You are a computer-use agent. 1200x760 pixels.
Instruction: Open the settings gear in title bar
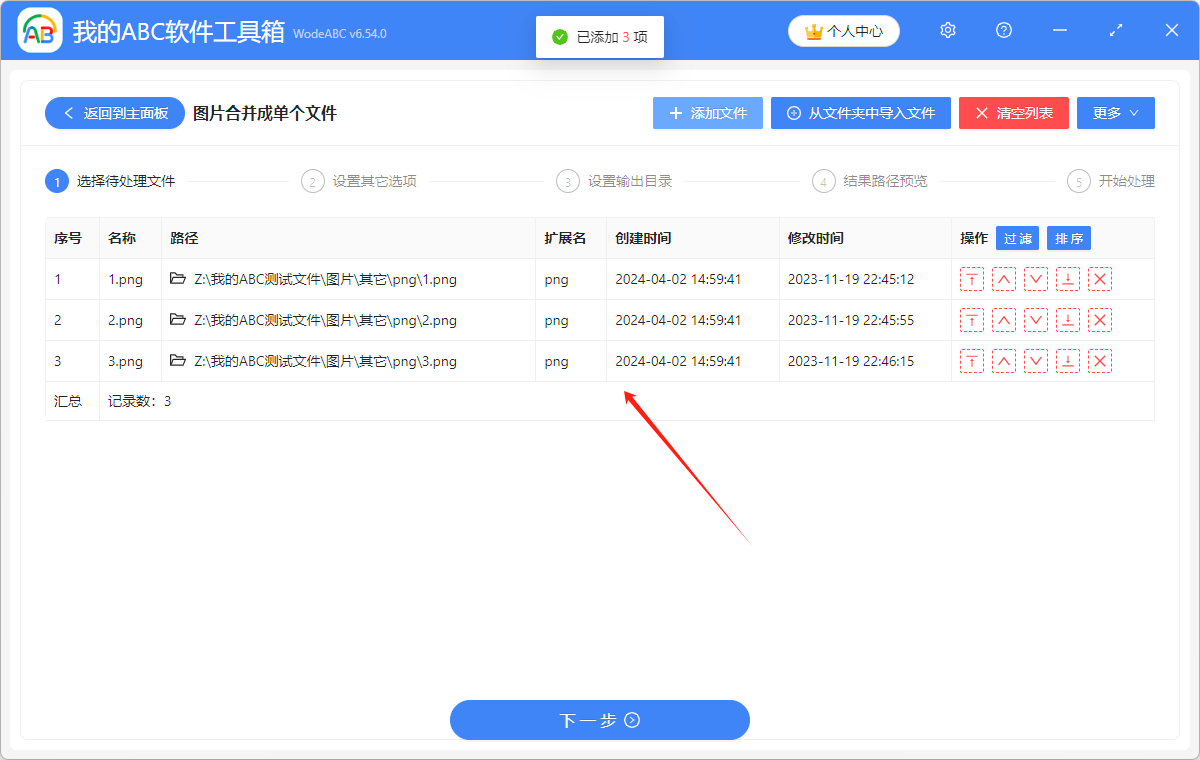pos(948,31)
